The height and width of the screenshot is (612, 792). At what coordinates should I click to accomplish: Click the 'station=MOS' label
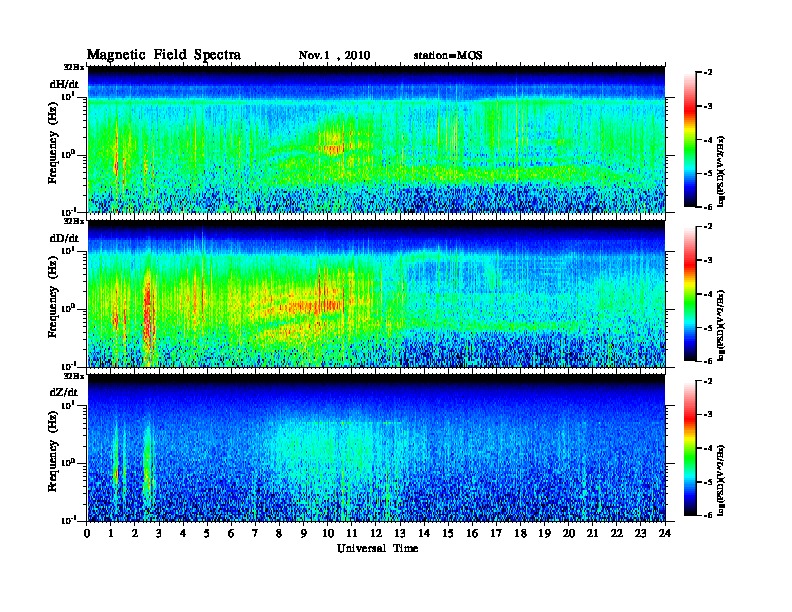(x=448, y=56)
